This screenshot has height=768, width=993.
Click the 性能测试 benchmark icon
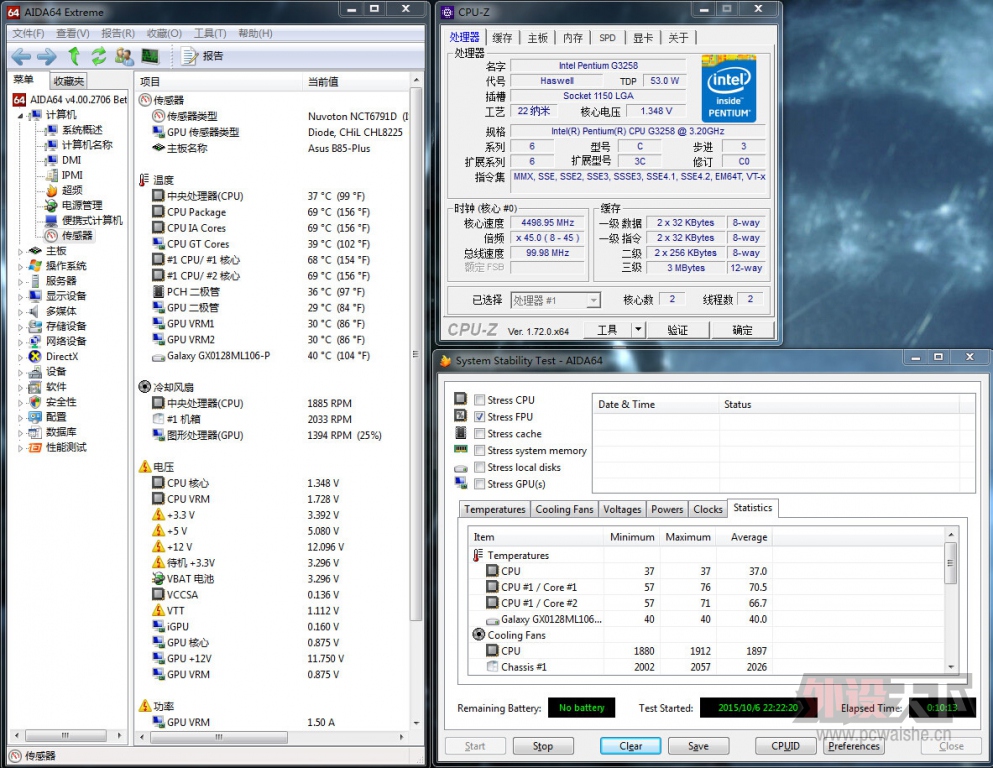35,448
